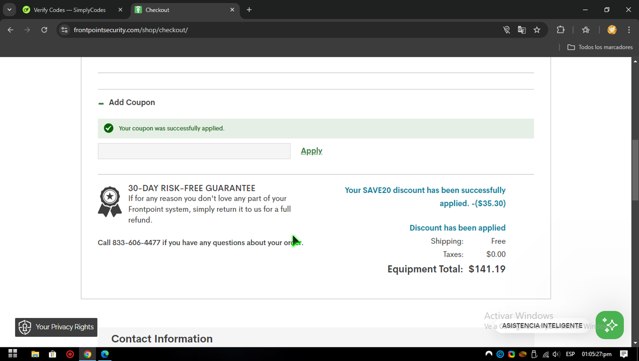The image size is (639, 361).
Task: Click the Shipping Free value
Action: tap(498, 241)
